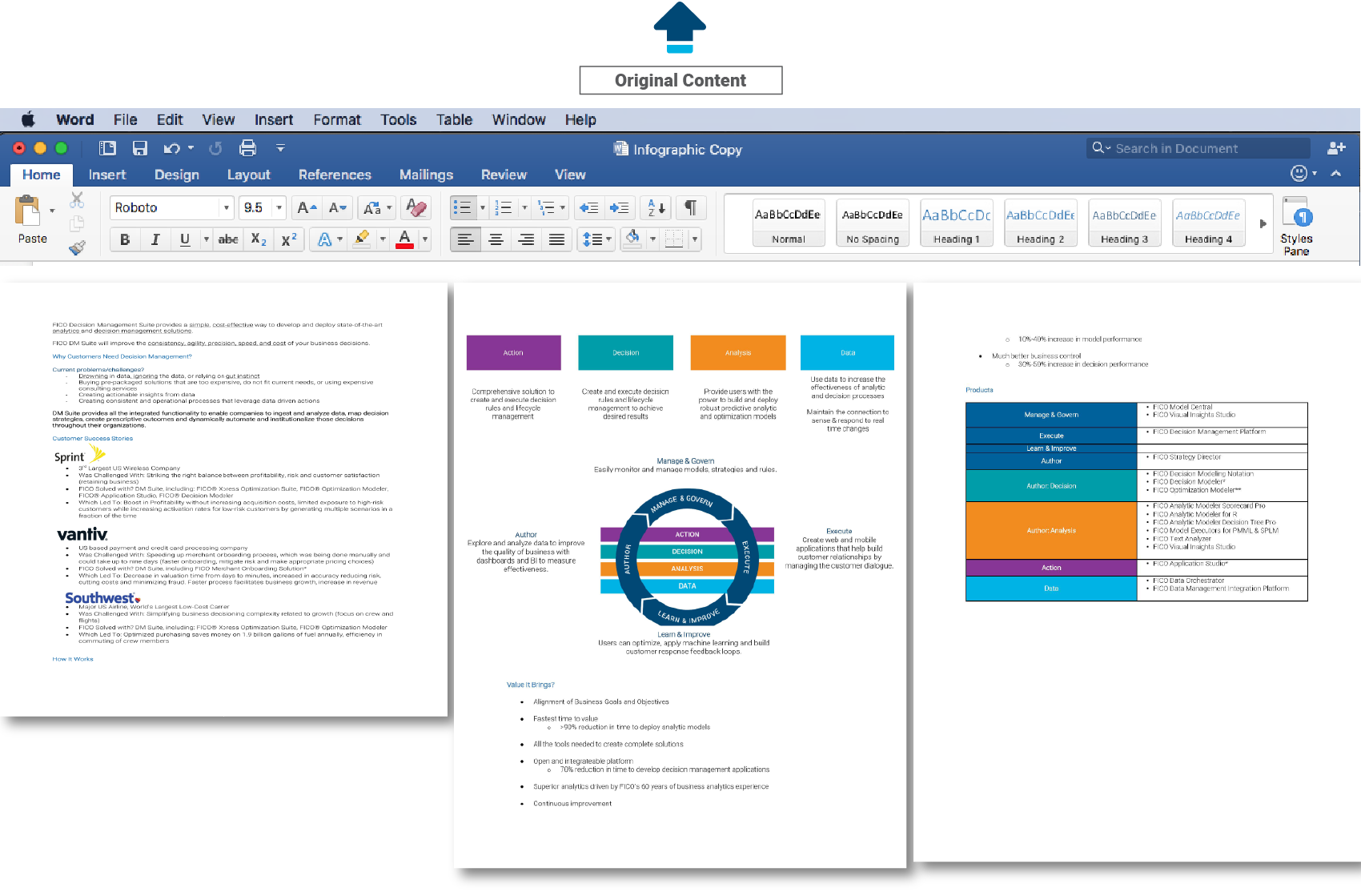Open borders dropdown arrow
This screenshot has height=896, width=1361.
pyautogui.click(x=695, y=239)
